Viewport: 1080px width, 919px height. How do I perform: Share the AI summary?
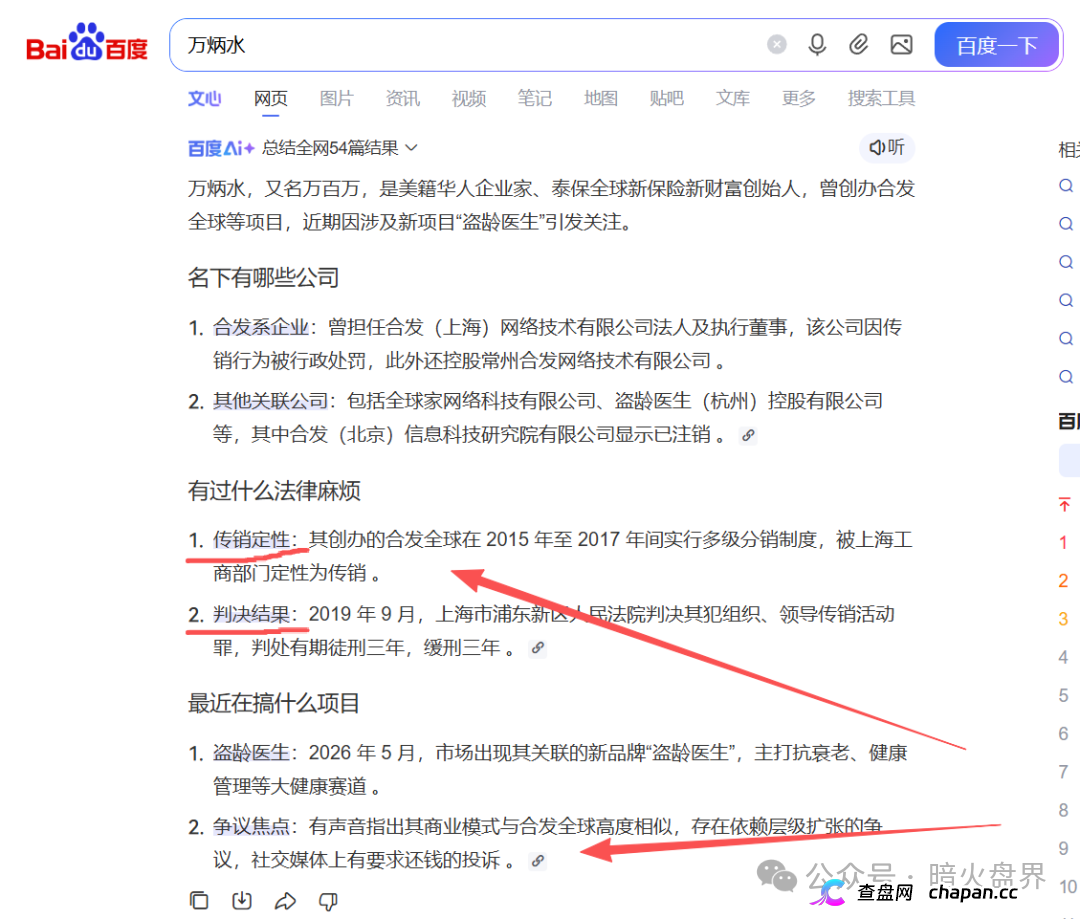(x=285, y=900)
